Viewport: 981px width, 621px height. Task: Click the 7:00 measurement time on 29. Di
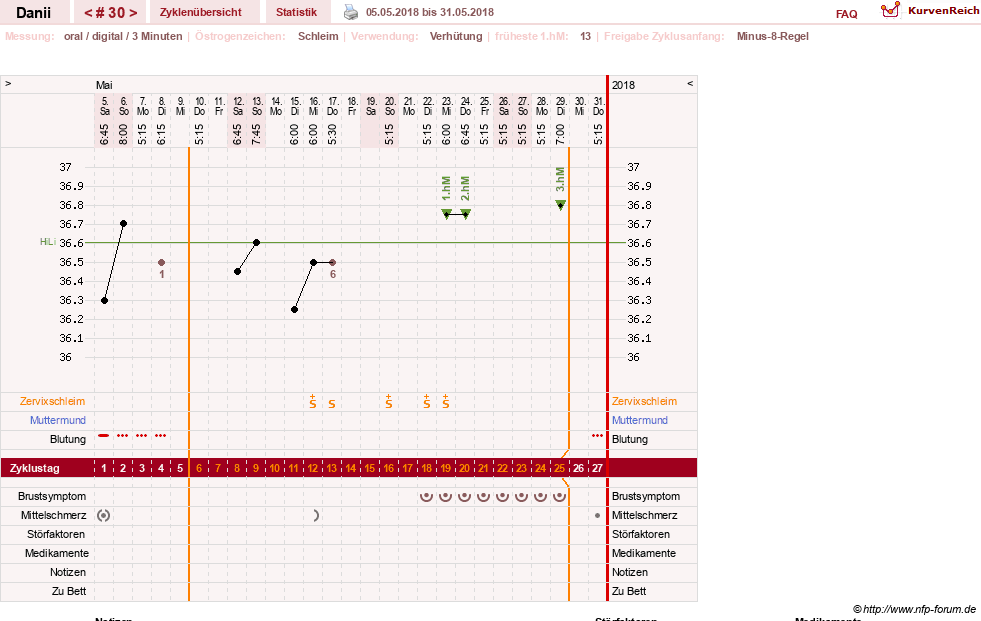(561, 134)
